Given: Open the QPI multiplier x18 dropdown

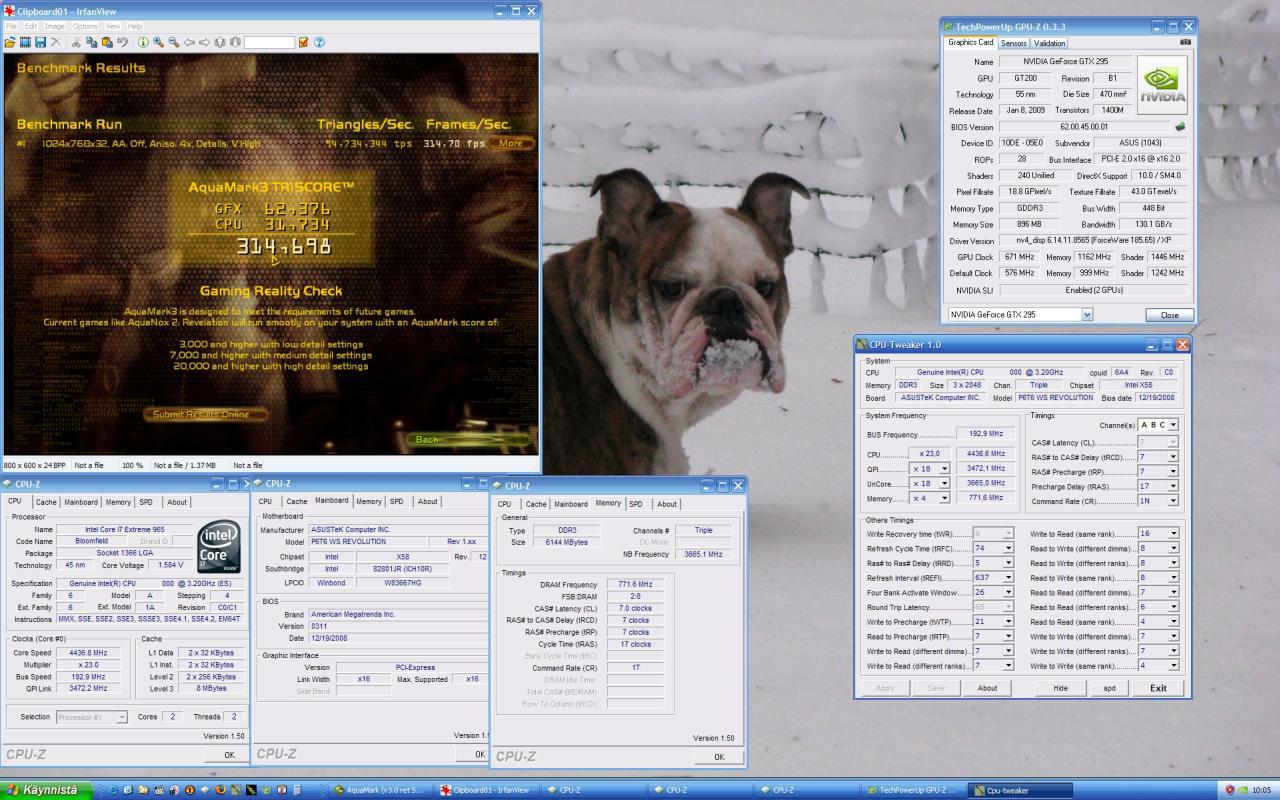Looking at the screenshot, I should tap(930, 468).
